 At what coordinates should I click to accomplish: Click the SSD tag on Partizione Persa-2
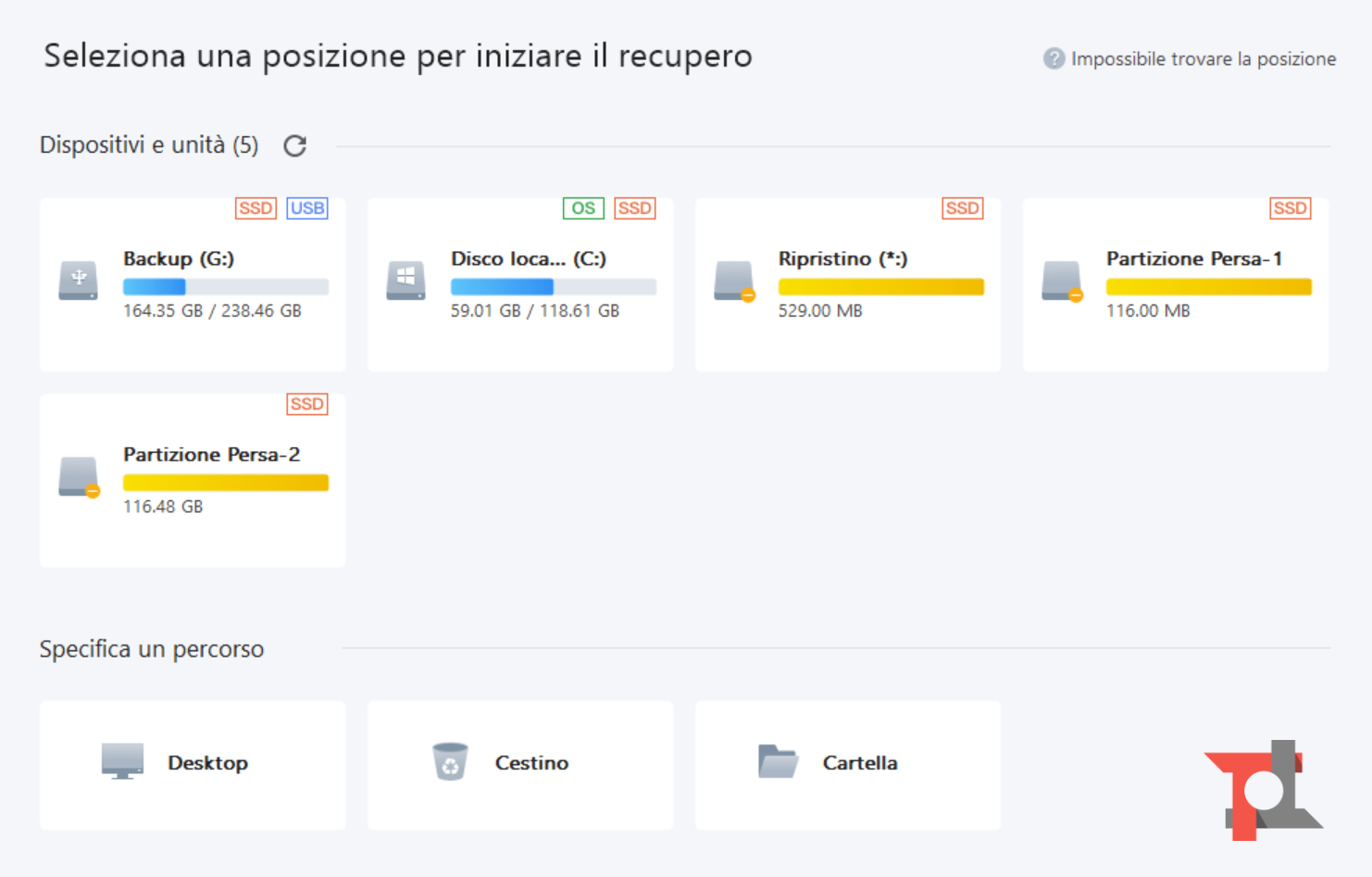click(x=307, y=405)
